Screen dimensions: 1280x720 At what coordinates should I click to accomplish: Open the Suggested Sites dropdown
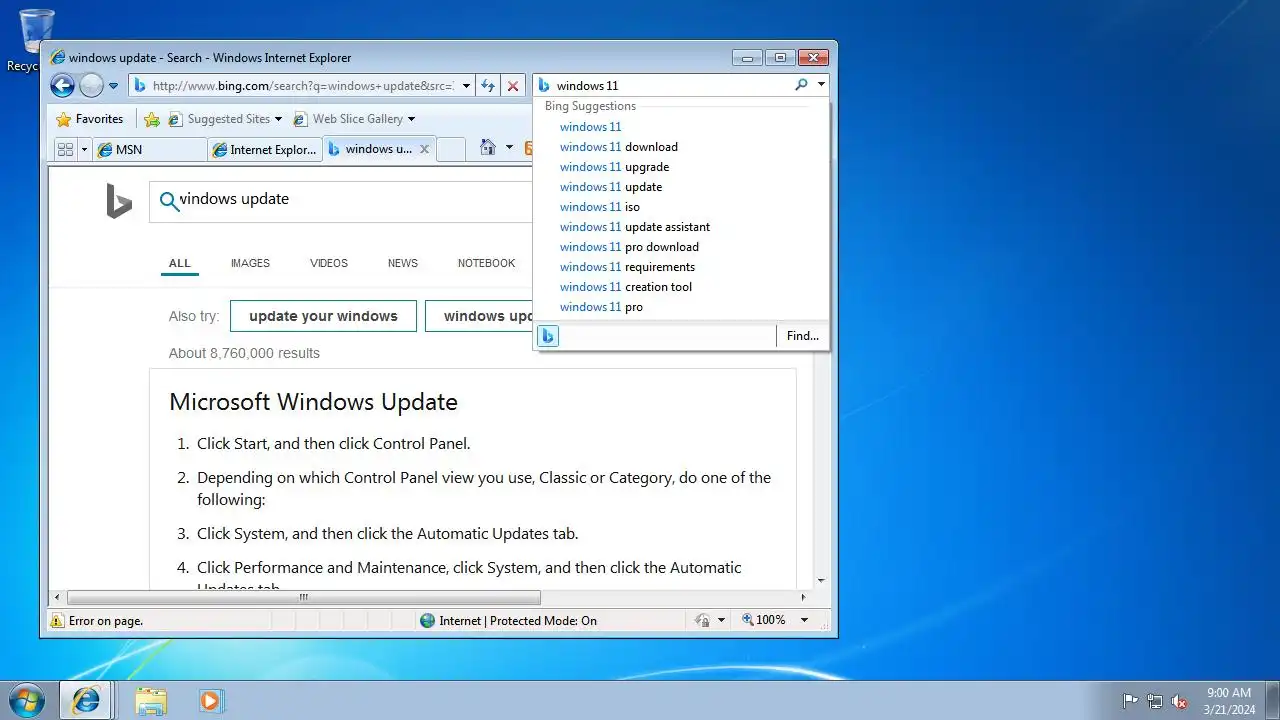(x=225, y=119)
